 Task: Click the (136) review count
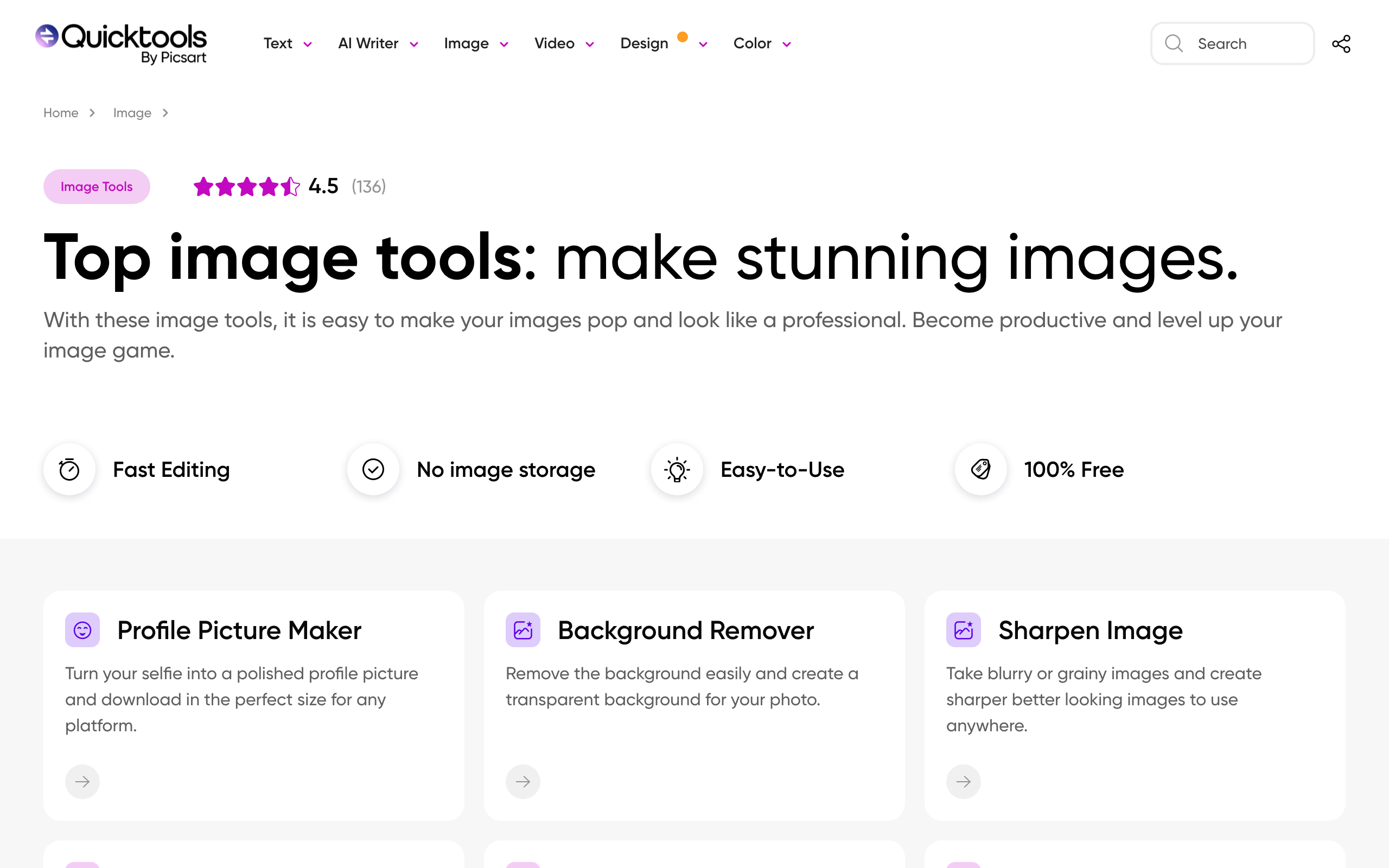tap(368, 186)
